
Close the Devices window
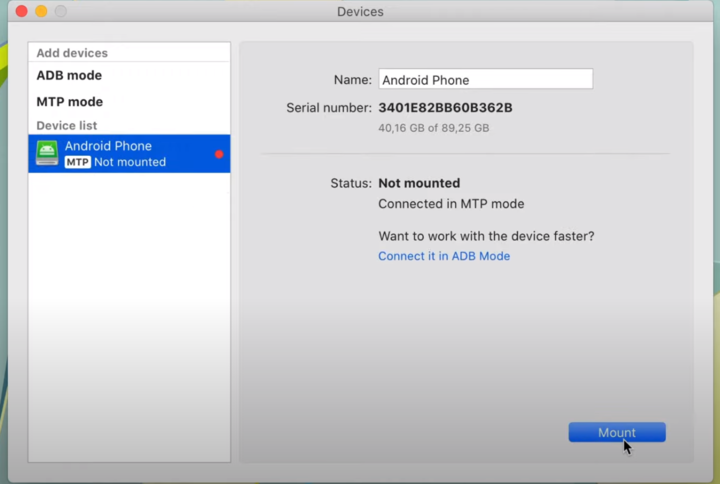pyautogui.click(x=22, y=11)
